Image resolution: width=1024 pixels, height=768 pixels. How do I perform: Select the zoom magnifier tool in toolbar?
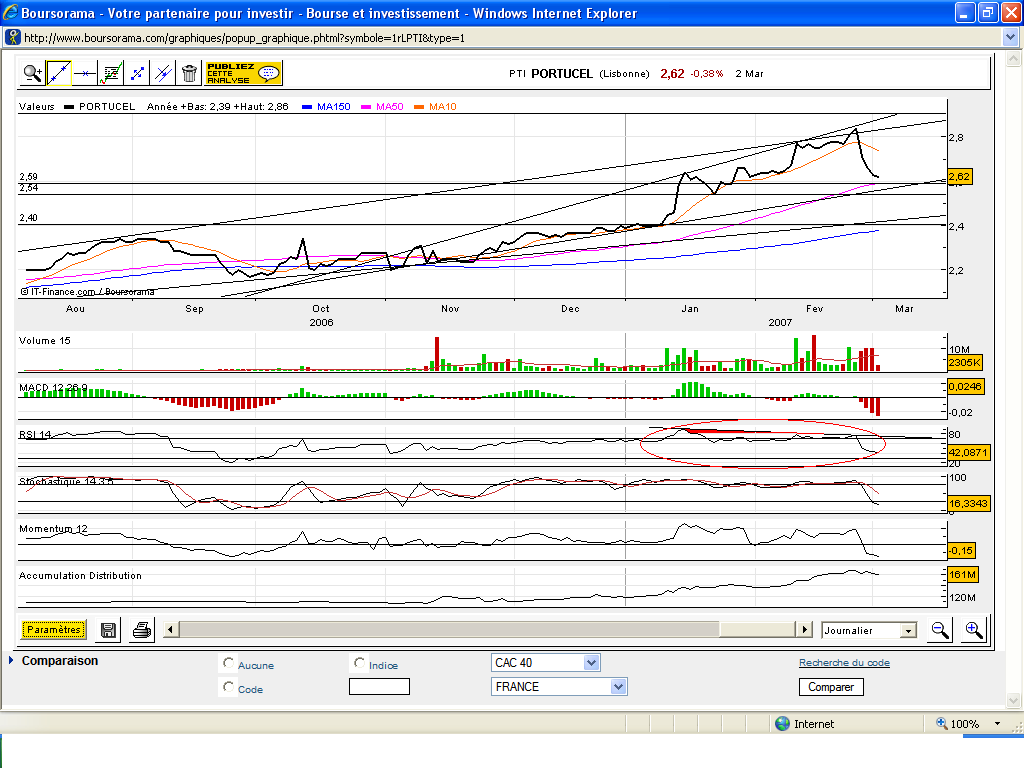click(33, 73)
